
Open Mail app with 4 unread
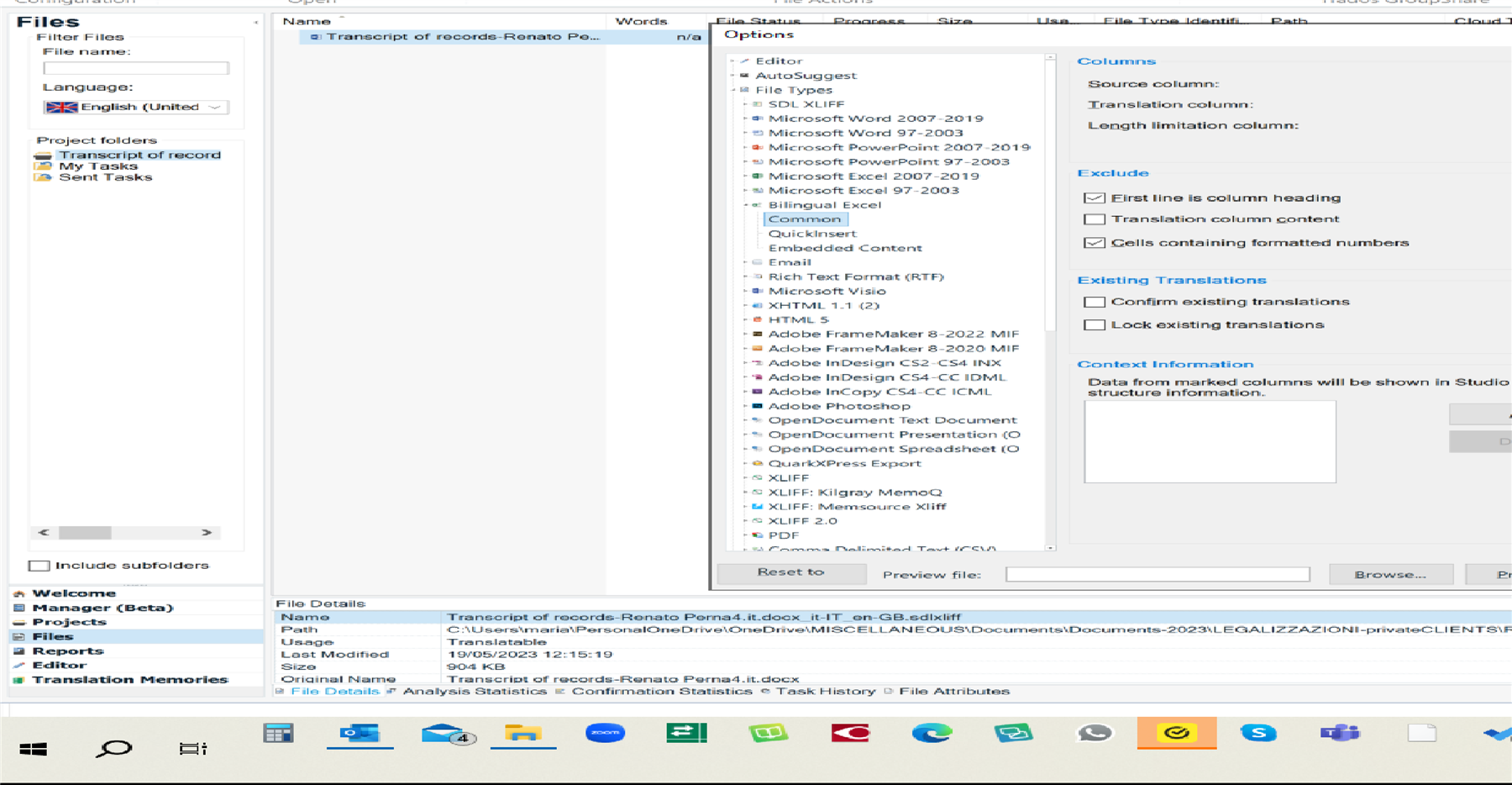(x=448, y=734)
